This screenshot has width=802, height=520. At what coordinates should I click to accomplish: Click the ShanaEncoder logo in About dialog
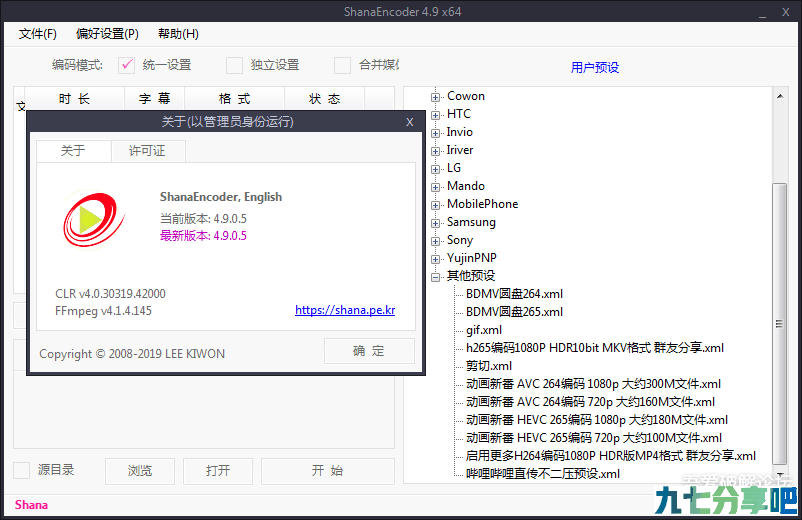click(x=94, y=219)
